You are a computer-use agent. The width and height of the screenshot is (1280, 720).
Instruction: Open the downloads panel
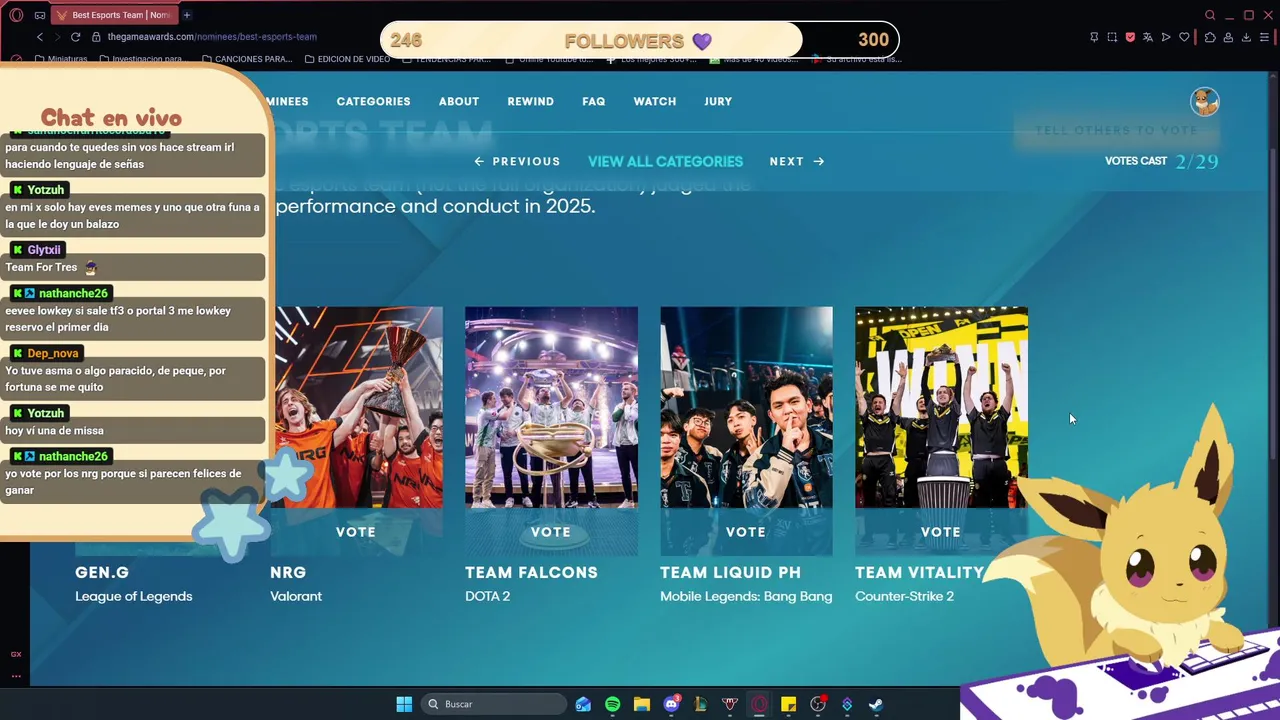click(x=1246, y=37)
